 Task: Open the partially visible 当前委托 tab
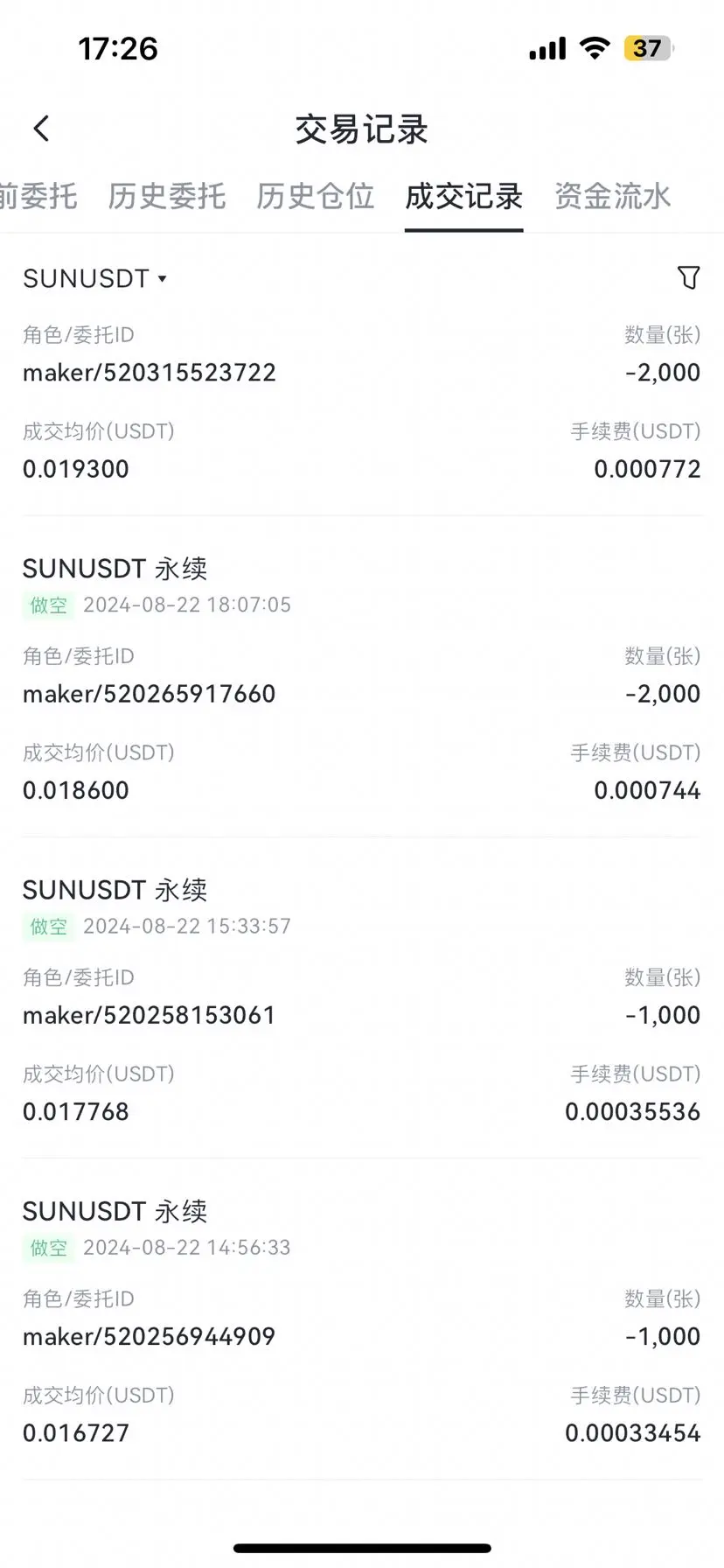coord(38,196)
